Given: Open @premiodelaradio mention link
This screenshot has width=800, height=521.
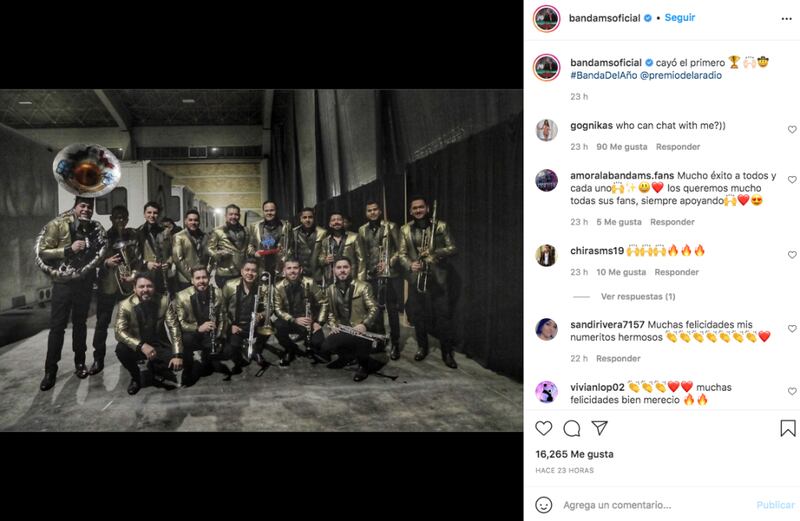Looking at the screenshot, I should click(x=681, y=76).
